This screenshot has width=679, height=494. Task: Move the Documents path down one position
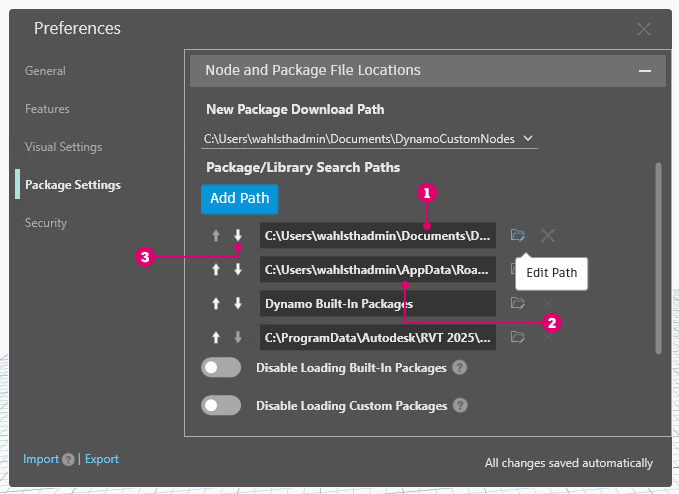(x=238, y=236)
